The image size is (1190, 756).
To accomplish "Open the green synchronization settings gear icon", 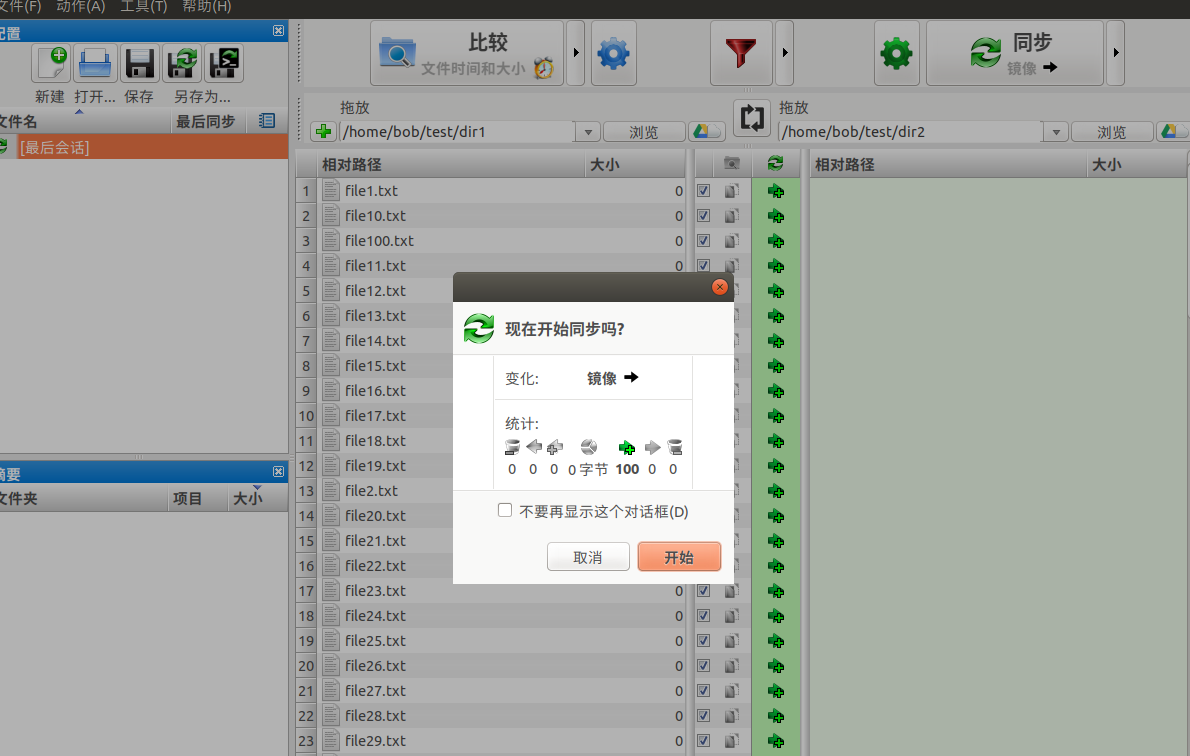I will [x=897, y=55].
